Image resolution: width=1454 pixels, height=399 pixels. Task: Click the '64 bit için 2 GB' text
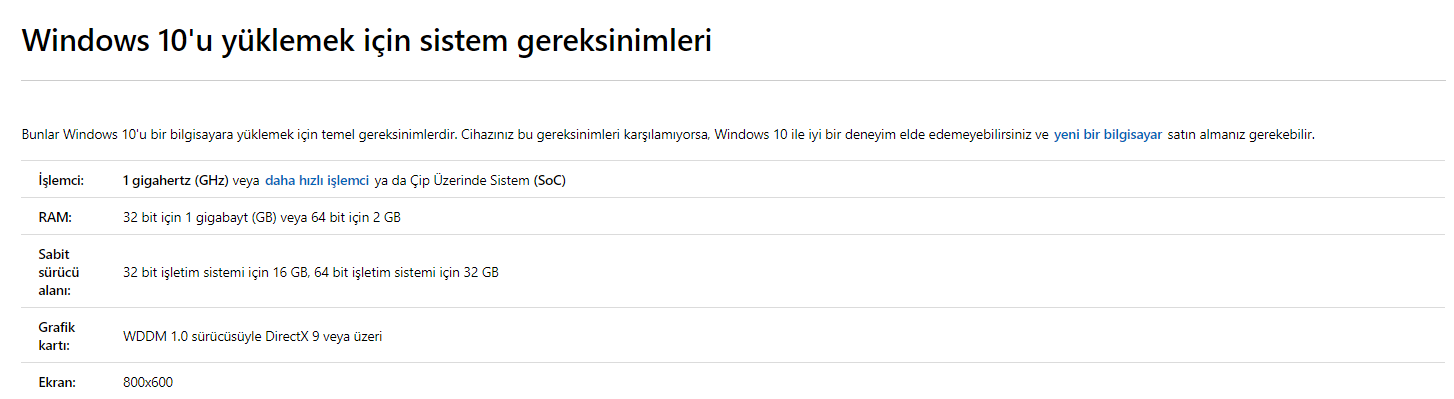[356, 217]
